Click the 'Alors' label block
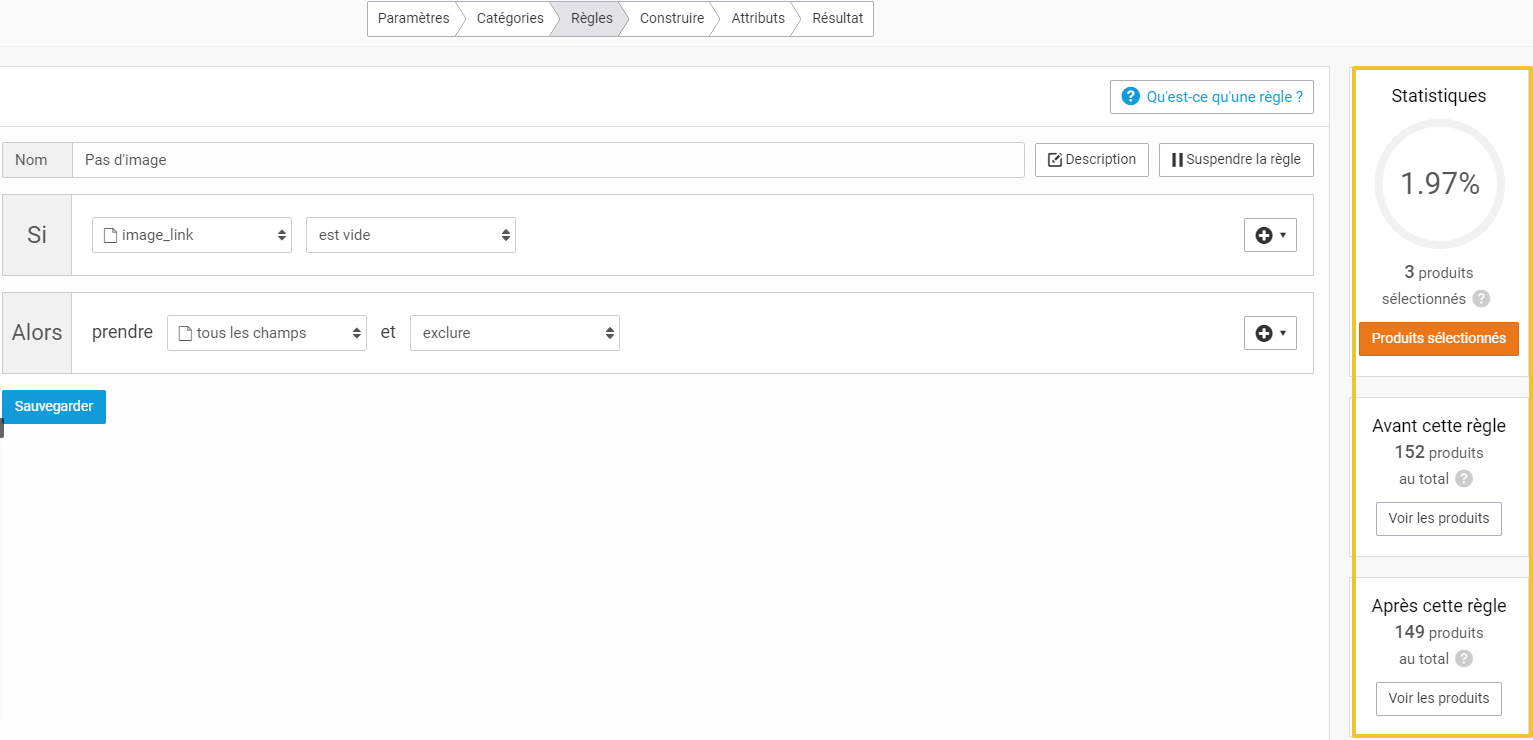This screenshot has width=1533, height=740. (x=37, y=333)
